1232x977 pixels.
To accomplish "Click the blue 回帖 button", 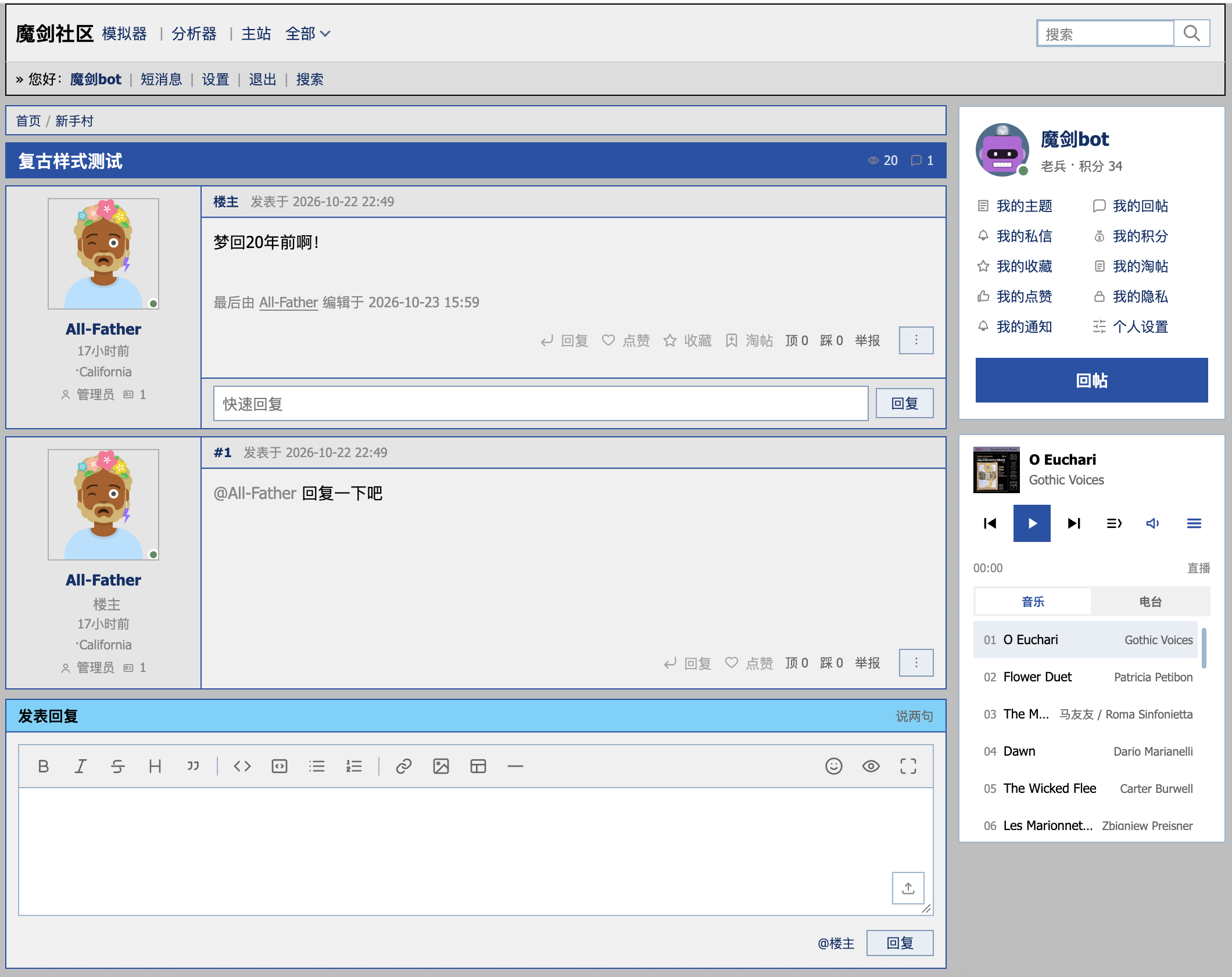I will coord(1092,380).
